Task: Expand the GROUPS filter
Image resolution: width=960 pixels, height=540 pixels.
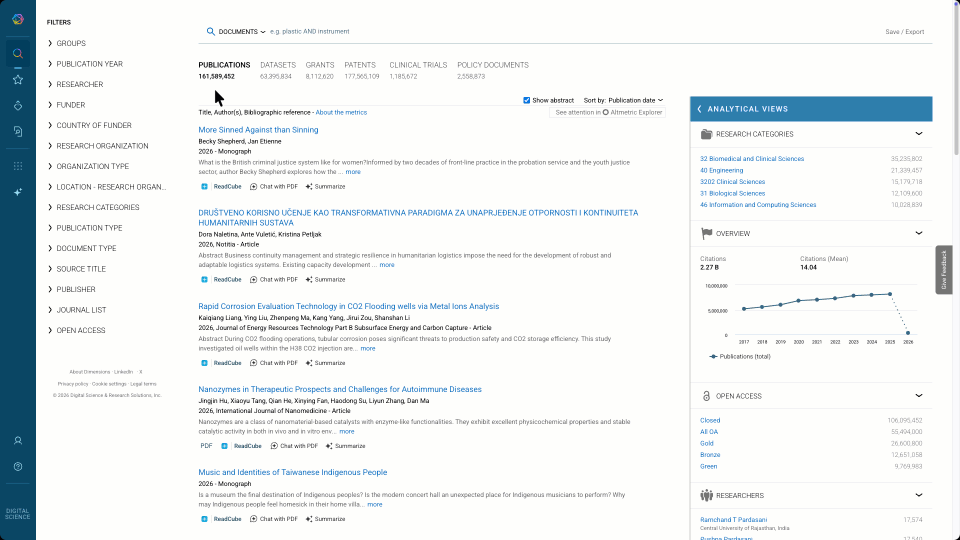Action: coord(67,43)
